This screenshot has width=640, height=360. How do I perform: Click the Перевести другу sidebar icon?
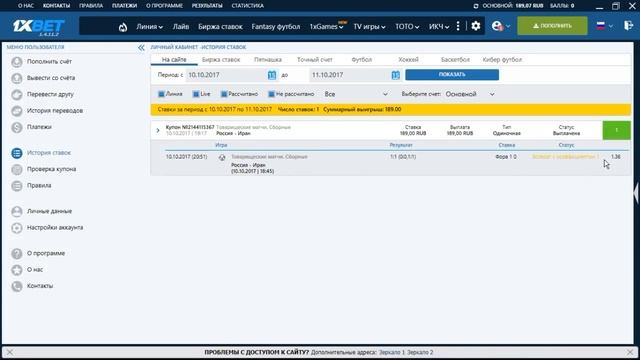17,95
